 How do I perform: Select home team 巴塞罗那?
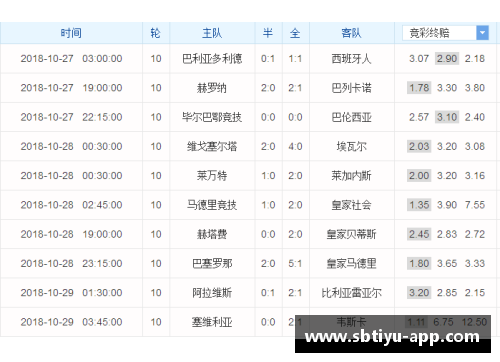(x=212, y=263)
